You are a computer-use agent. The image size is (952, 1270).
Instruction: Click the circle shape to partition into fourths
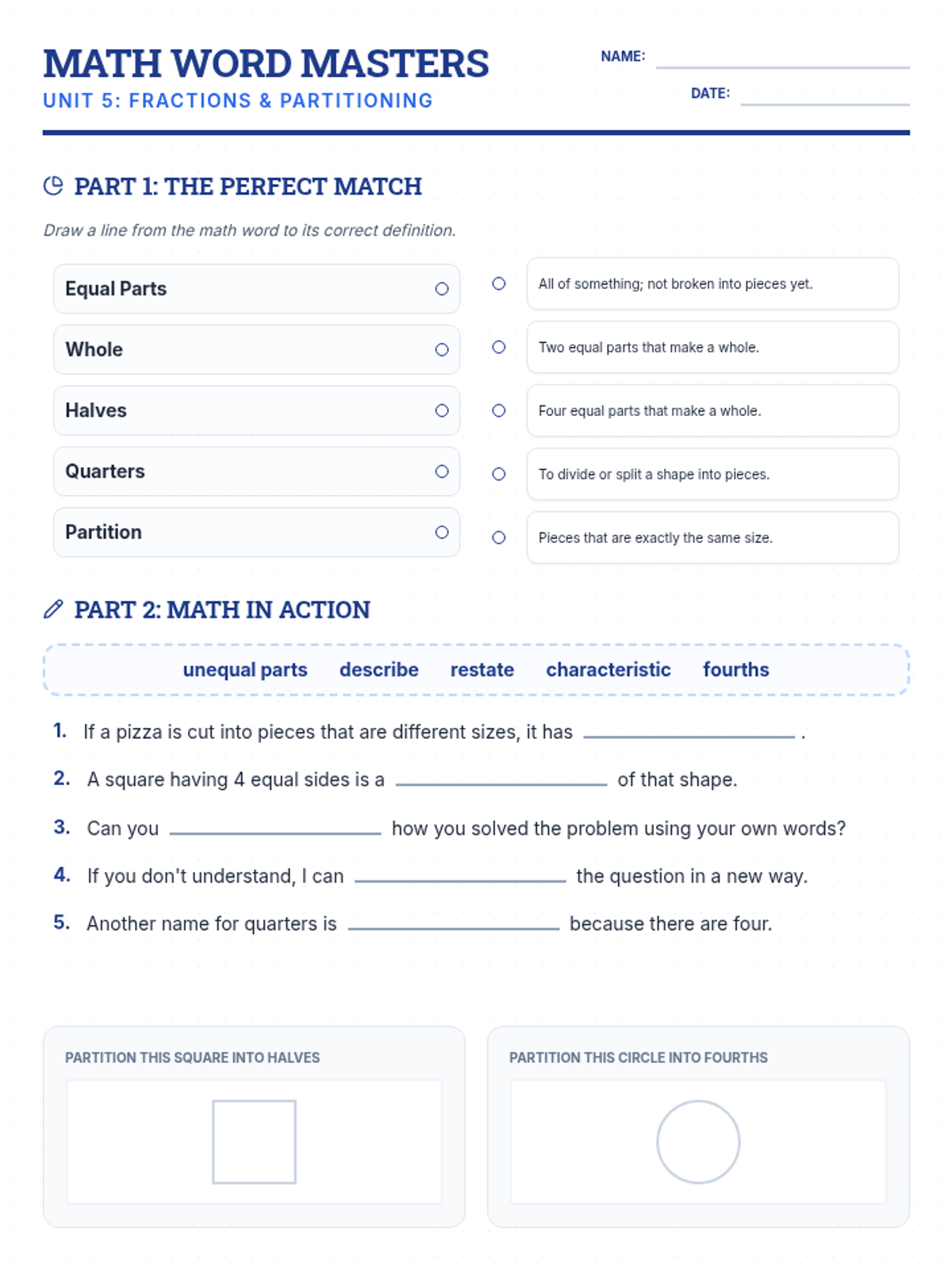click(698, 1141)
